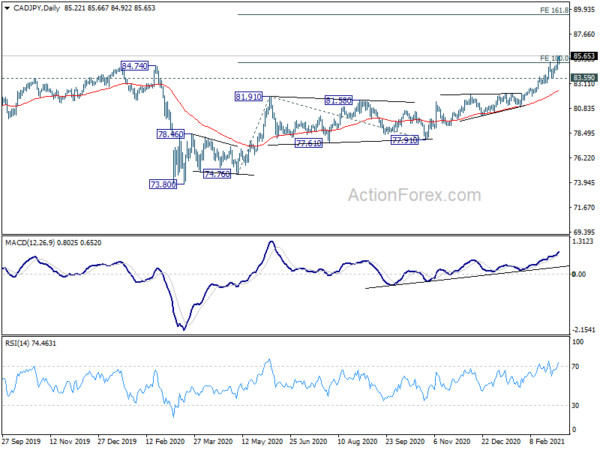Click the FE 100.0 Fibonacci label

click(x=554, y=58)
